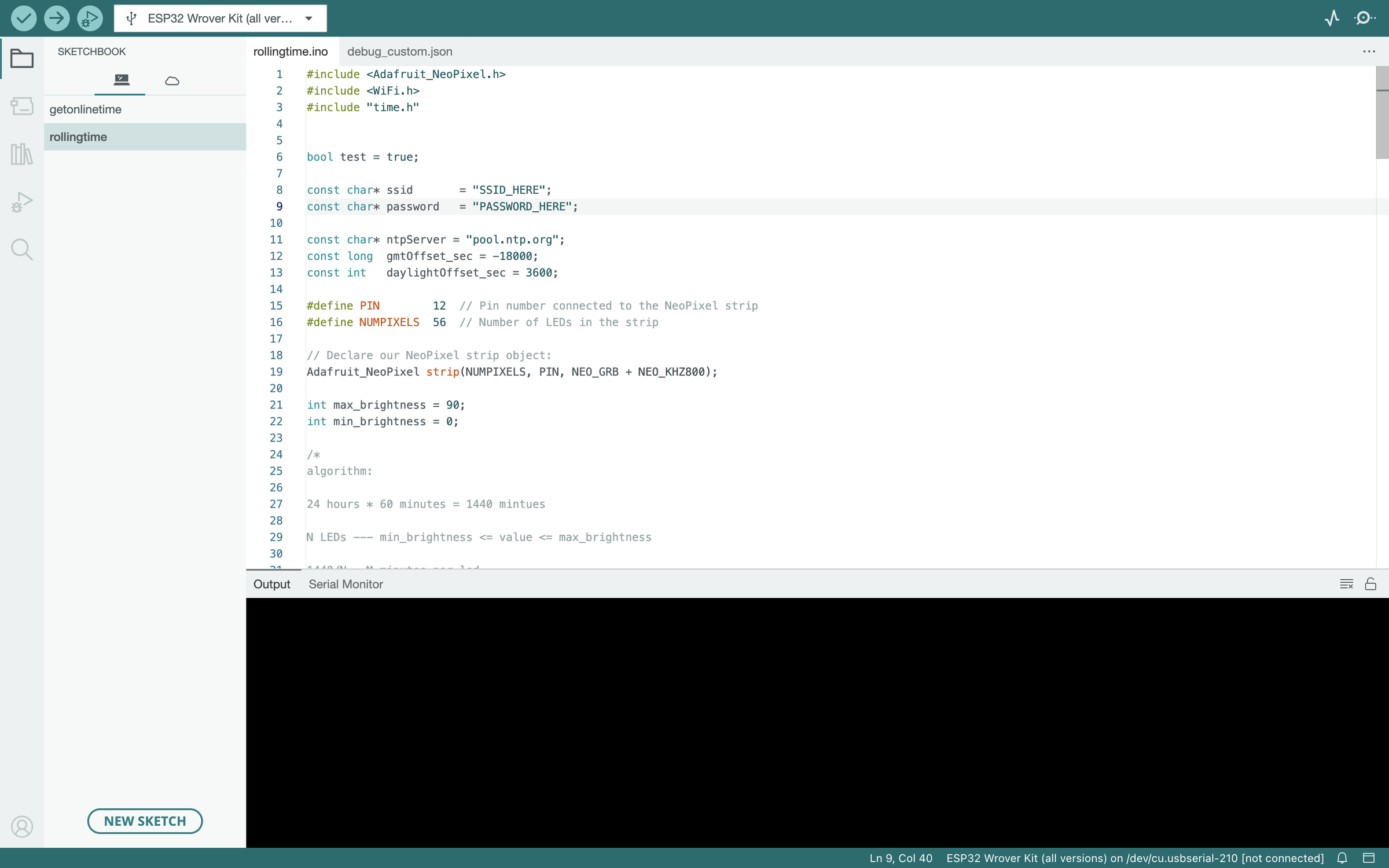The image size is (1389, 868).
Task: Open the ESP32 Wrover Kit board dropdown
Action: pos(220,19)
